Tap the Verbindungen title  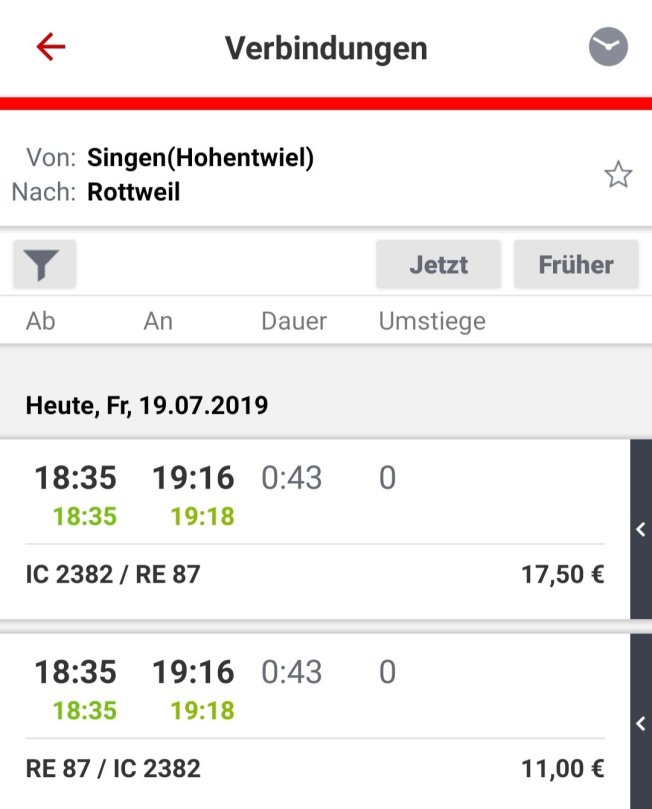pos(326,47)
